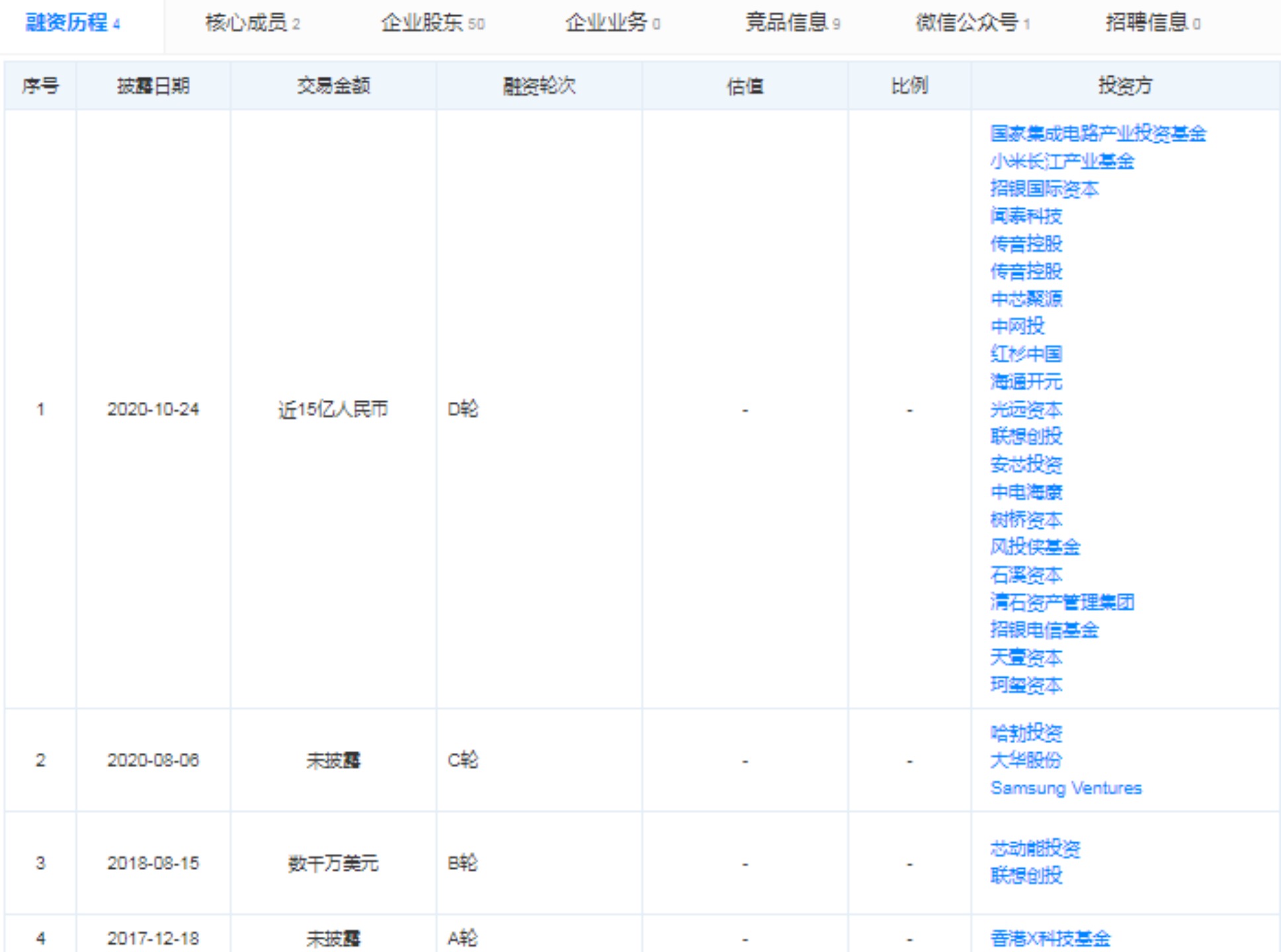Open the 融资历程 tab
The image size is (1281, 952).
click(x=72, y=23)
